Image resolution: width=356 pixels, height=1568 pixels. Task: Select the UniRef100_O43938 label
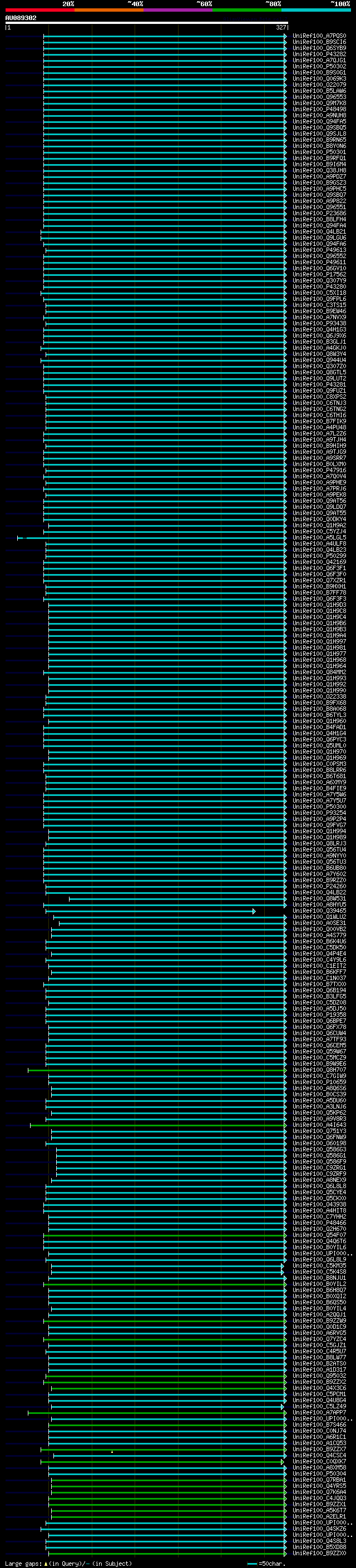click(x=319, y=1205)
